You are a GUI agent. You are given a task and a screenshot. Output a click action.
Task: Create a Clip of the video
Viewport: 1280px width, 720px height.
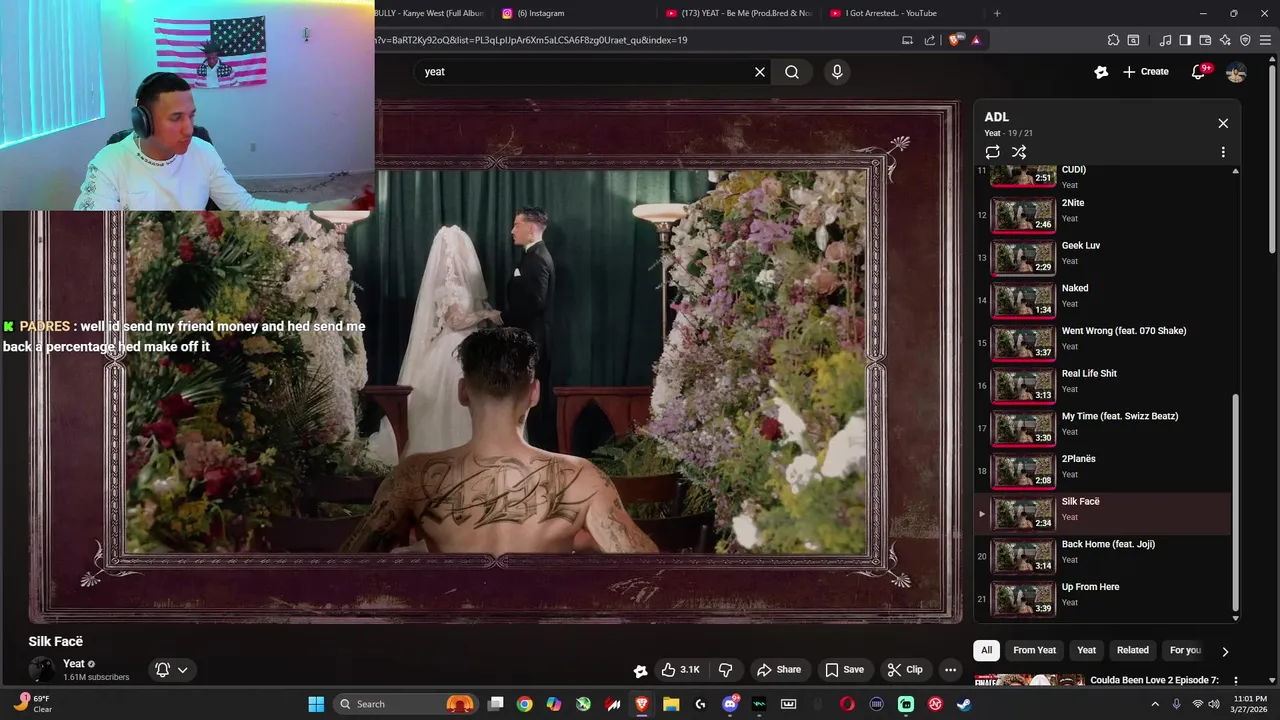(x=904, y=670)
